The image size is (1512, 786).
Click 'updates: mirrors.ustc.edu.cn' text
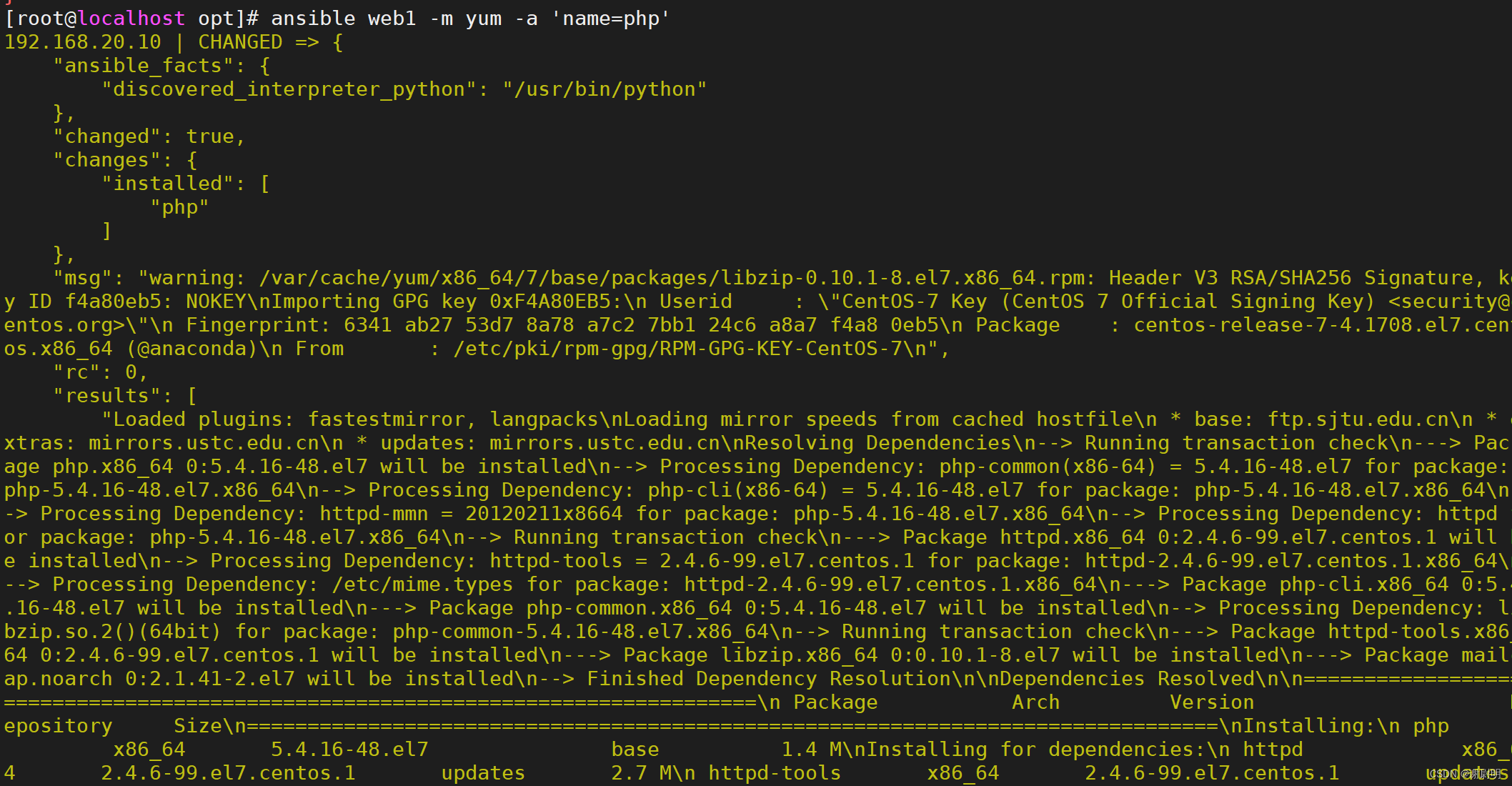(550, 443)
